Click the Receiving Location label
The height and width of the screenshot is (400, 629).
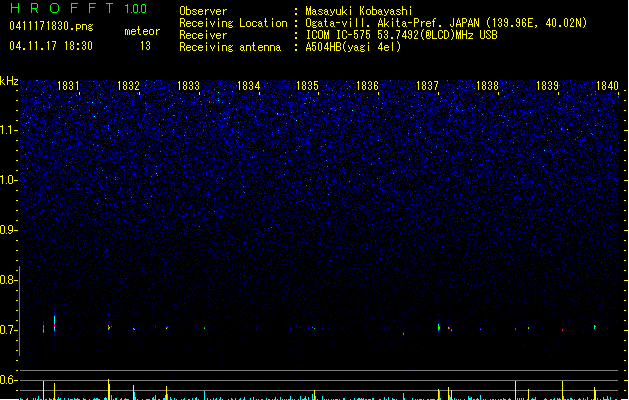click(233, 23)
